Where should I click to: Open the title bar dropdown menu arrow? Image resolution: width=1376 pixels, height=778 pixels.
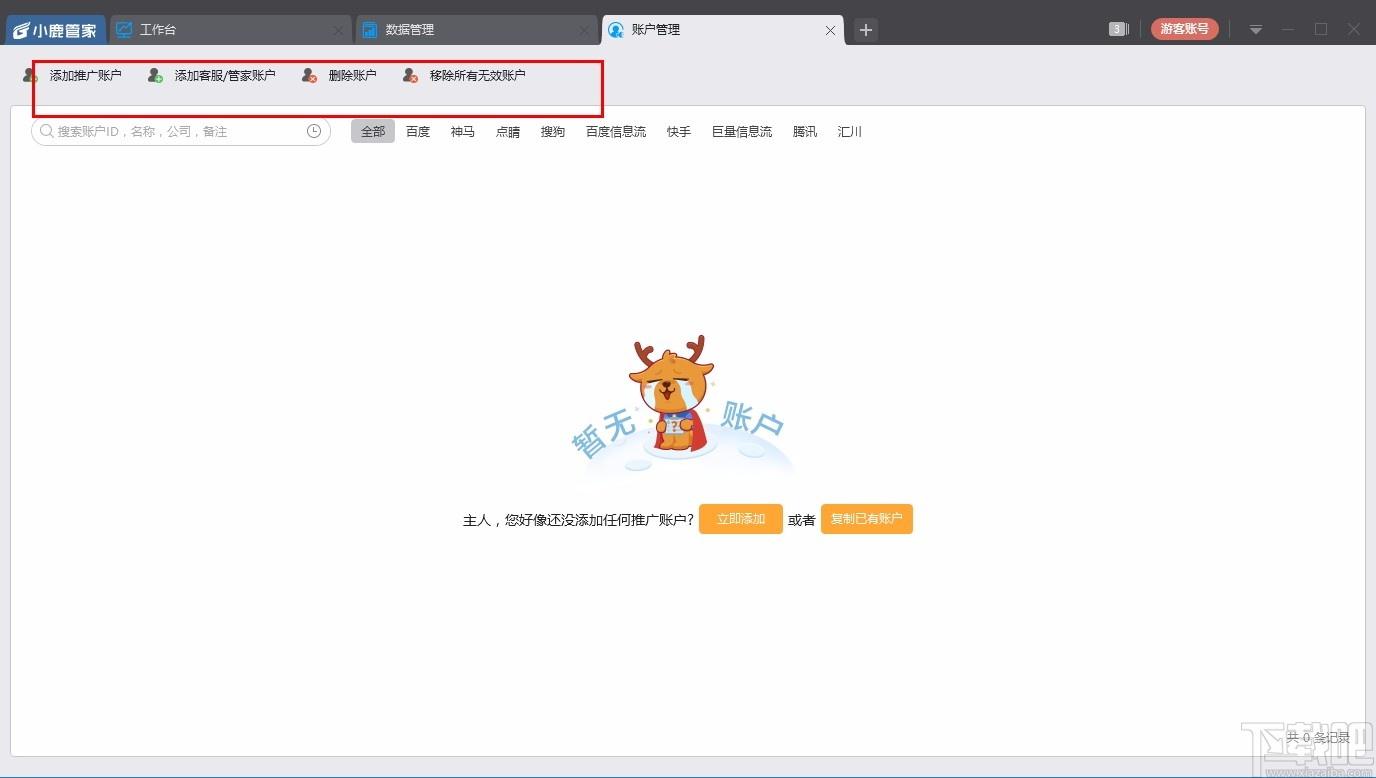coord(1256,30)
